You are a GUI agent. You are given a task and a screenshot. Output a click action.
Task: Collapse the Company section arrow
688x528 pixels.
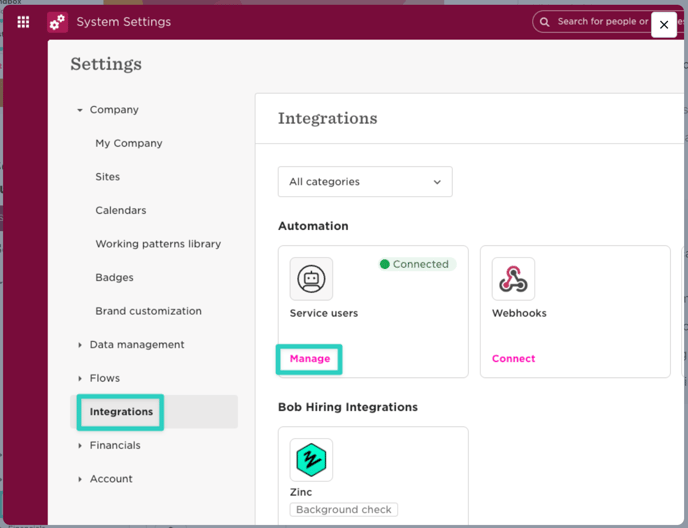[80, 110]
